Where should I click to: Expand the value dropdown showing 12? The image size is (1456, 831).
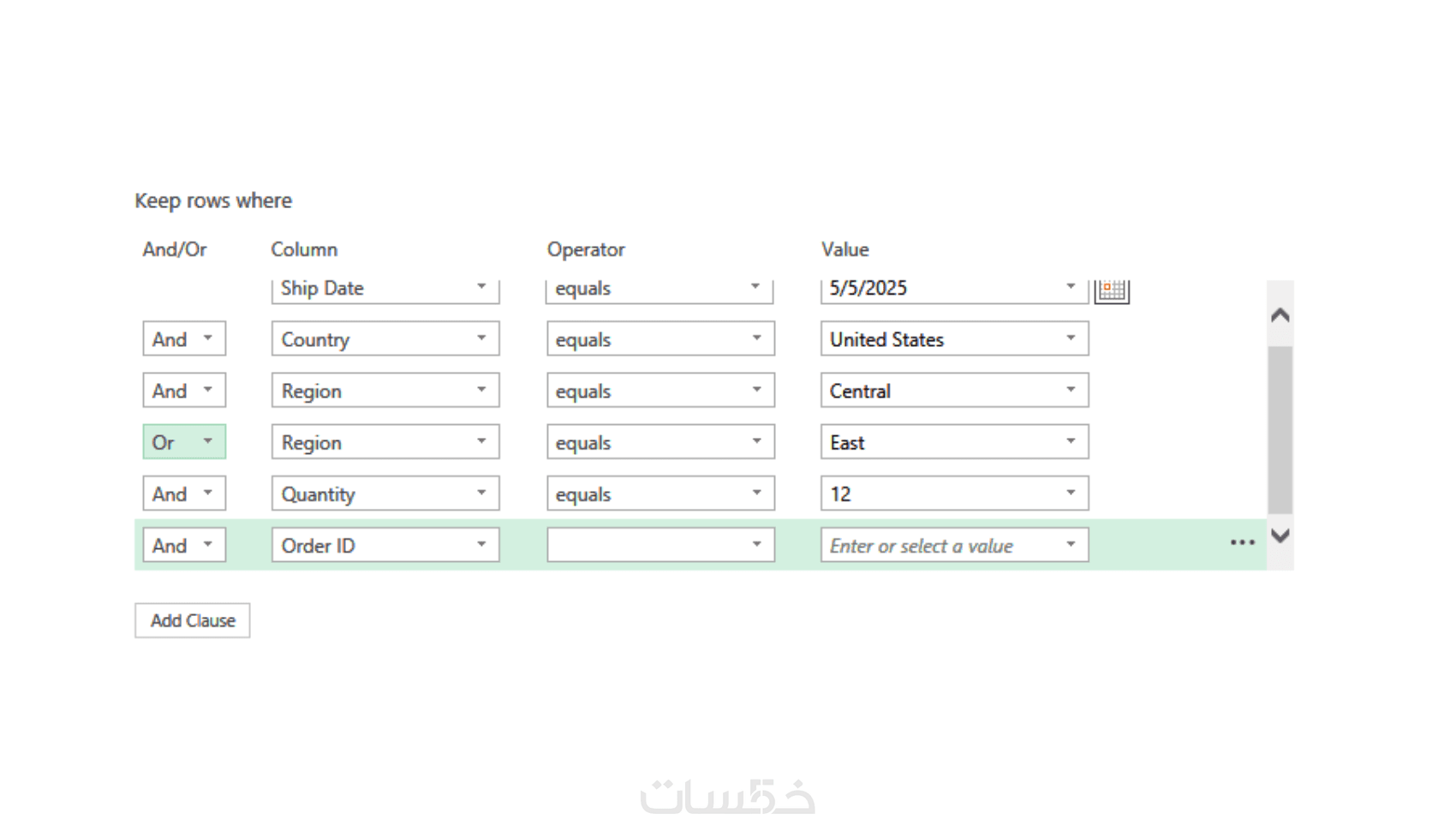(x=955, y=493)
